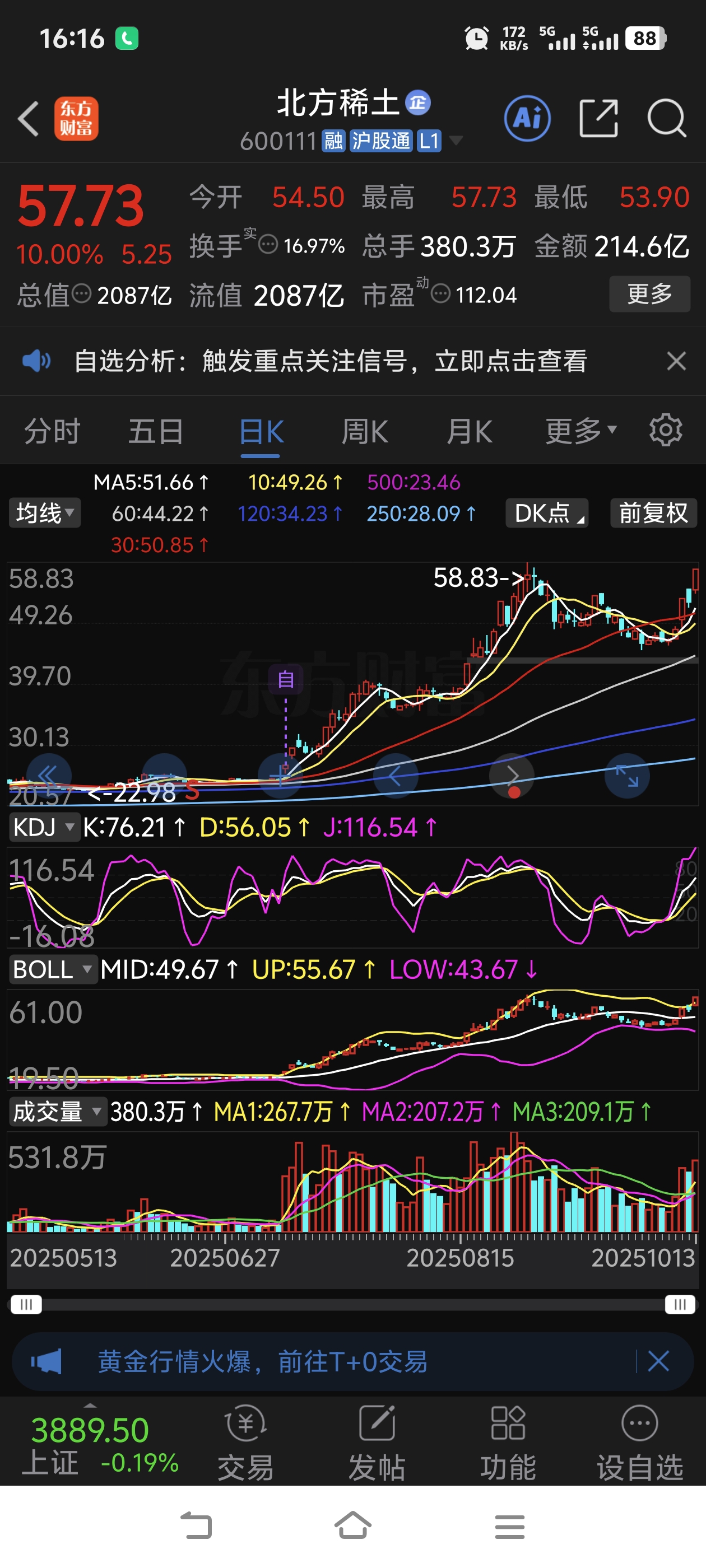
Task: Tap the KDJ indicator chart area
Action: click(x=352, y=897)
